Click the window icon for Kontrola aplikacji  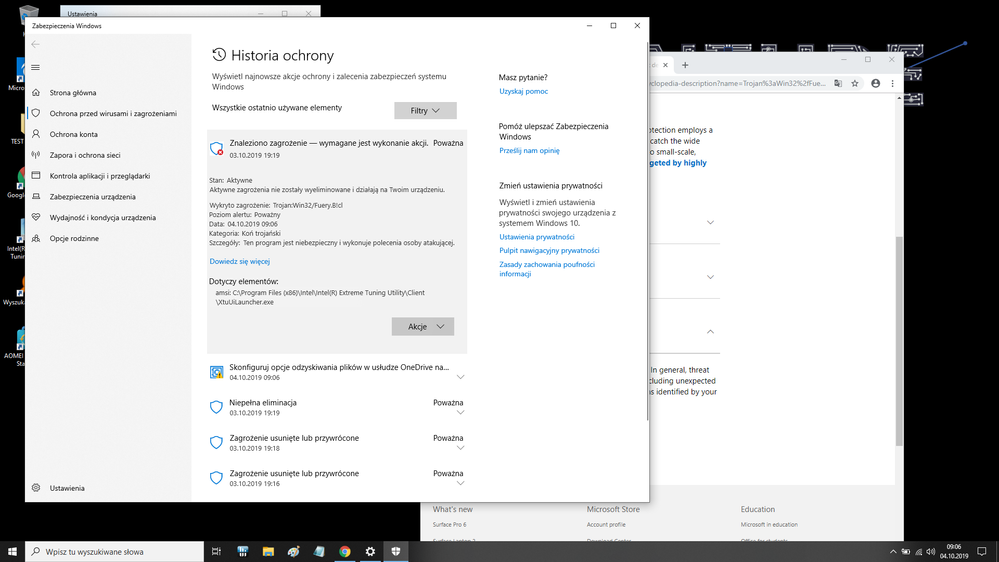(x=36, y=175)
